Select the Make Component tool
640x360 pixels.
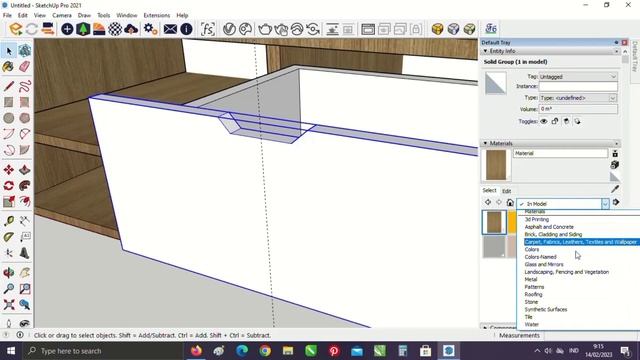(24, 51)
